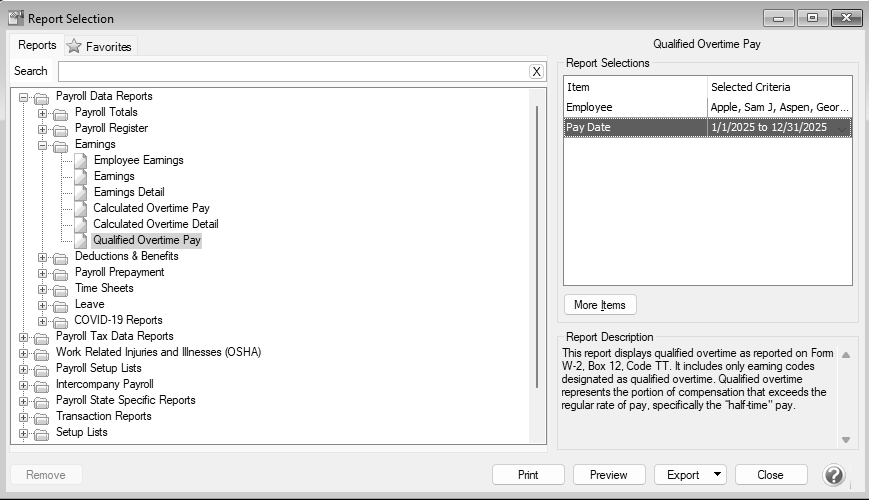Select the Pay Date criteria row
The width and height of the screenshot is (869, 500).
[x=707, y=127]
